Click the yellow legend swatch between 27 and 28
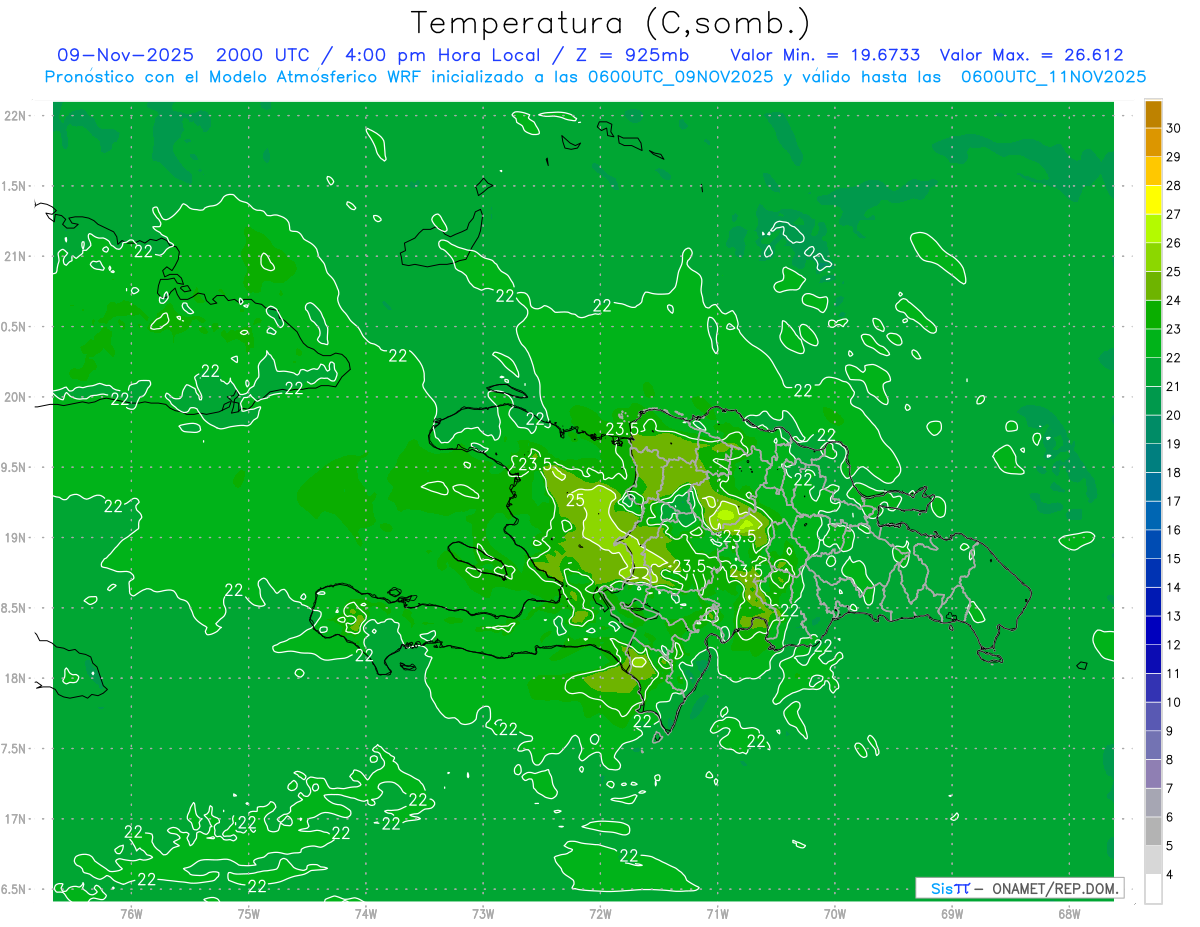Viewport: 1200px width, 927px height. click(1153, 200)
